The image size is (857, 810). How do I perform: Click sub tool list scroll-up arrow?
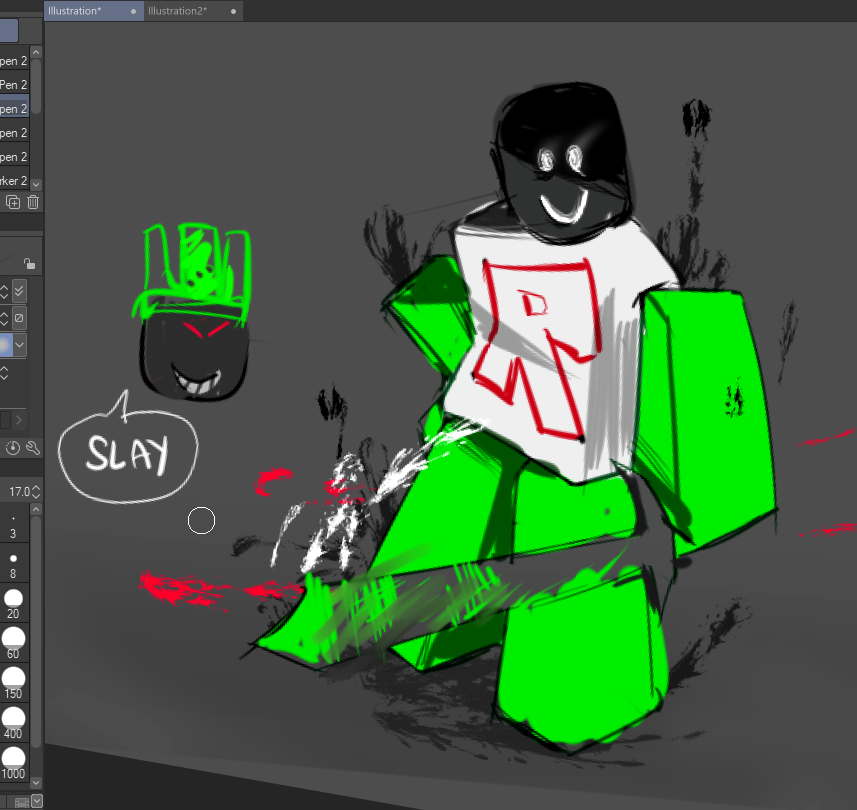[36, 52]
